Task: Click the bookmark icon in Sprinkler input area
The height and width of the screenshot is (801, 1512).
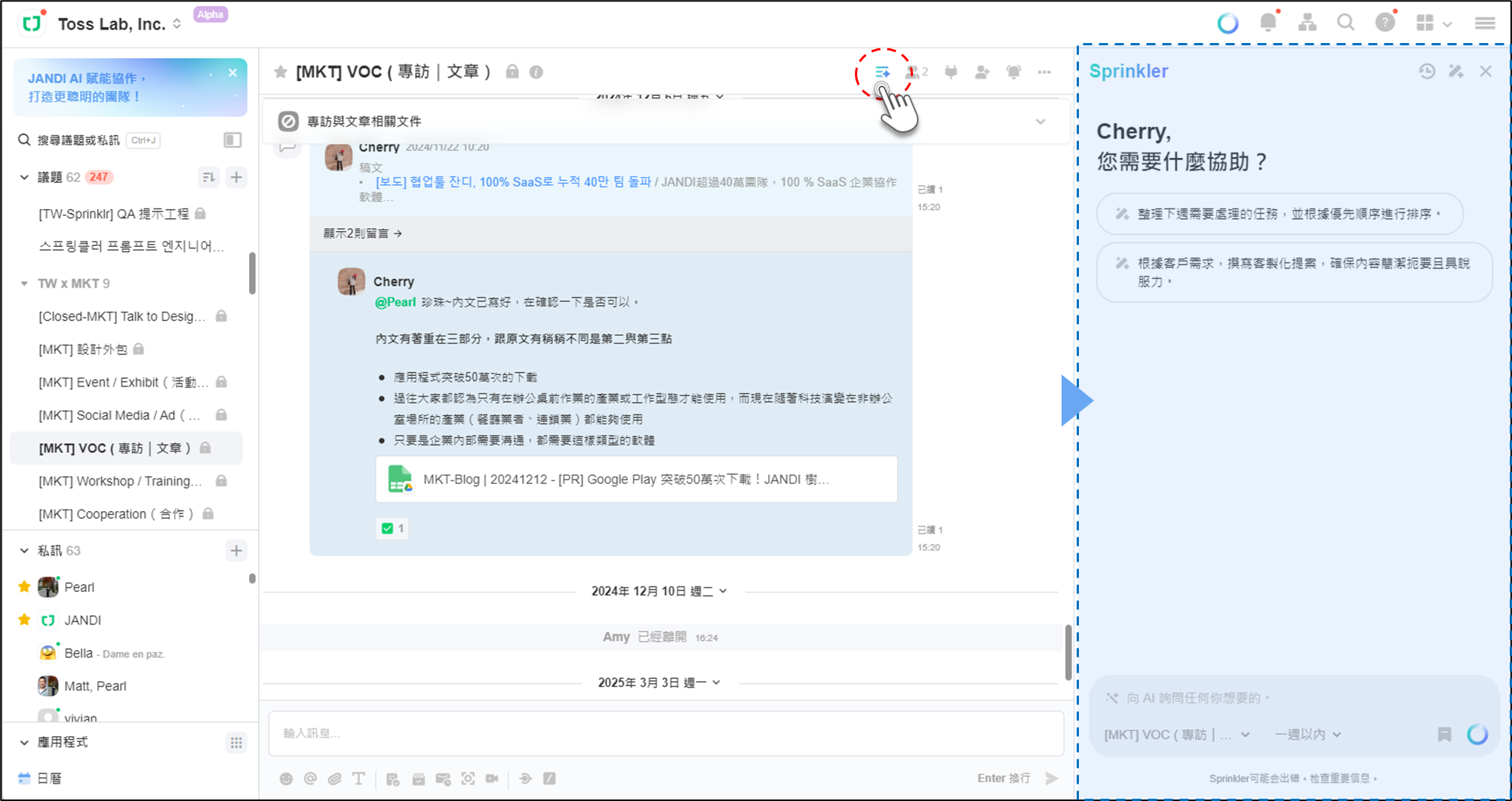Action: [1444, 734]
